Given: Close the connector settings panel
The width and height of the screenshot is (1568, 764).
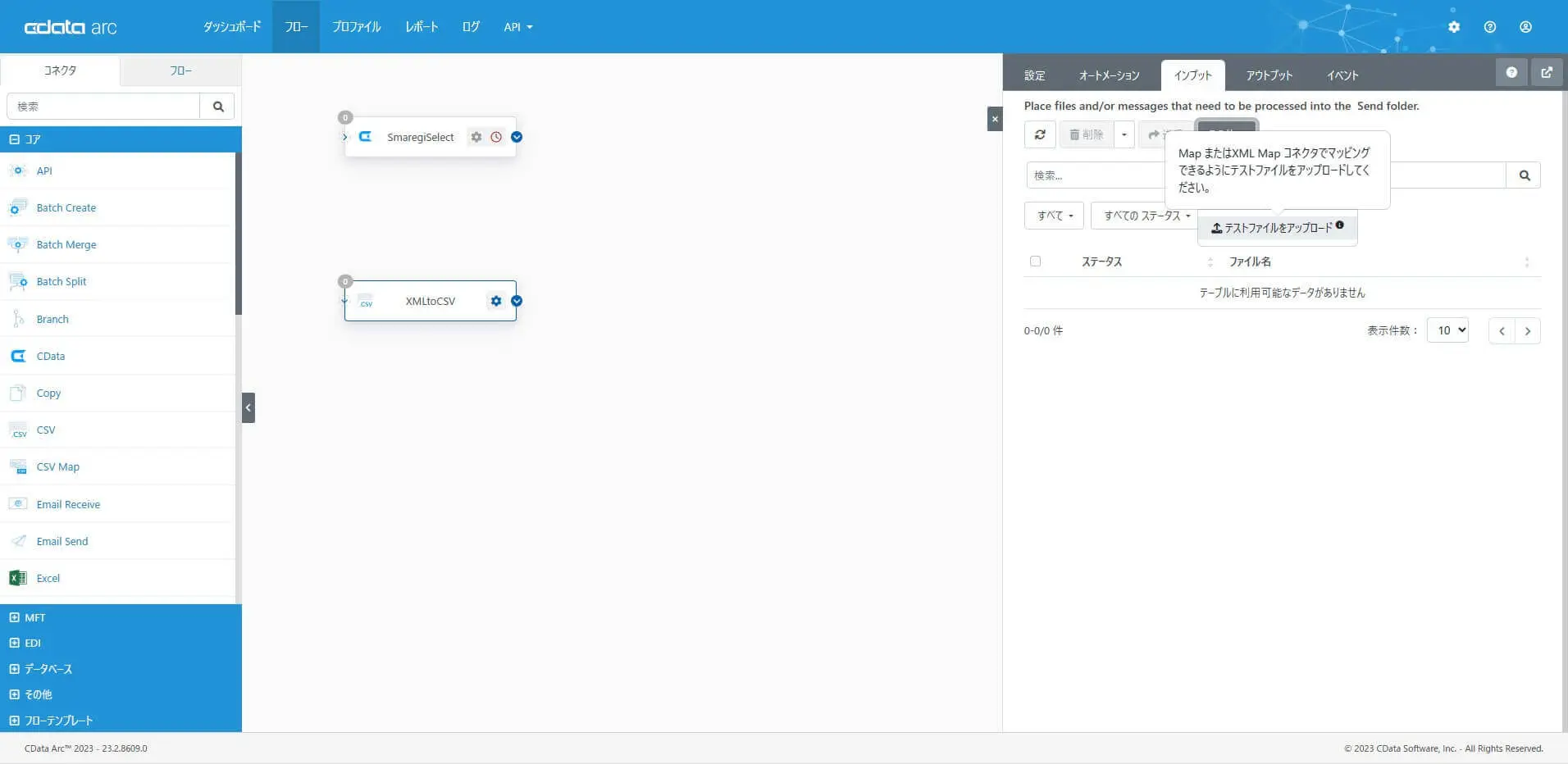Looking at the screenshot, I should pos(995,119).
